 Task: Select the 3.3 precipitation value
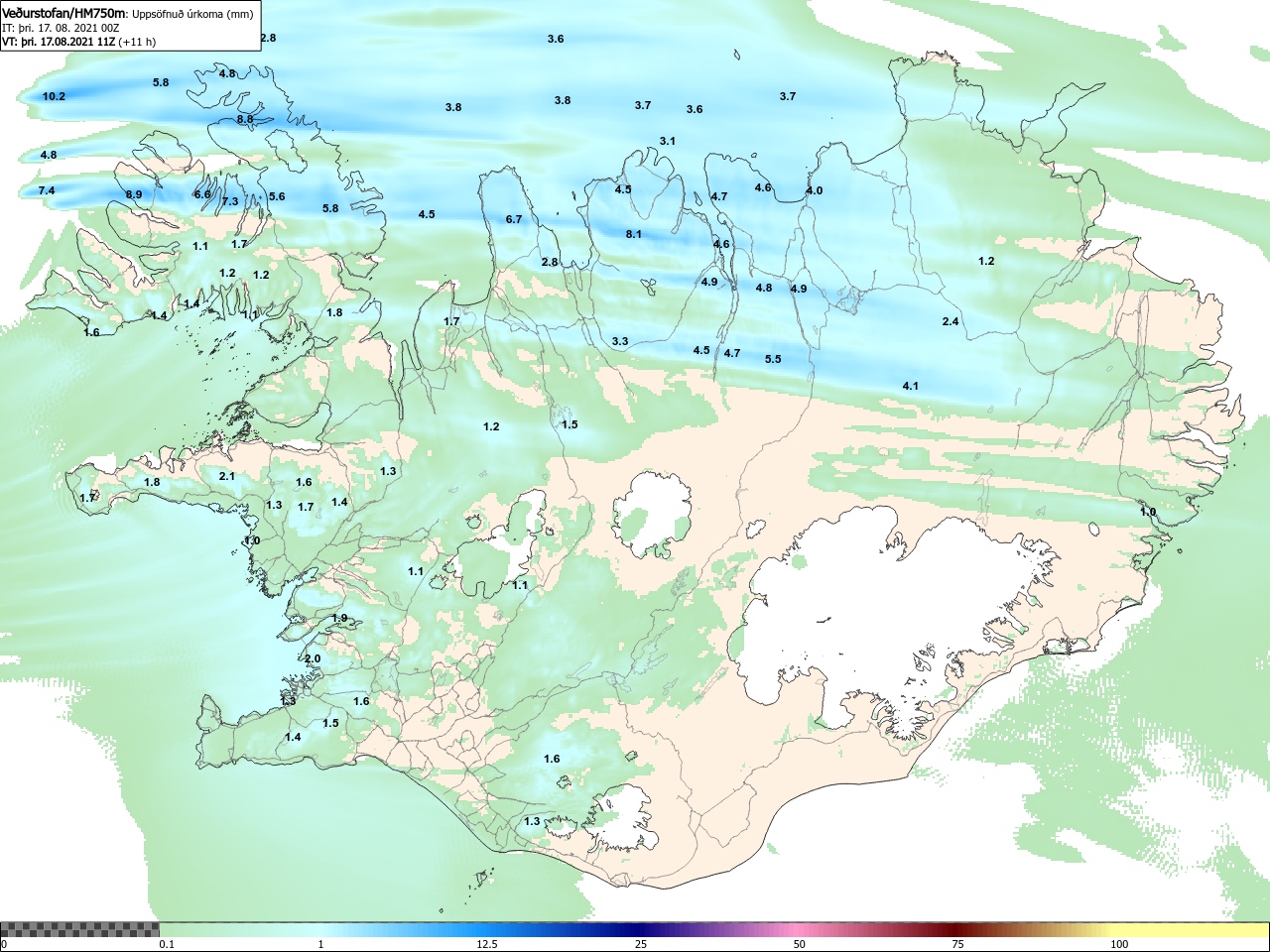pyautogui.click(x=620, y=341)
